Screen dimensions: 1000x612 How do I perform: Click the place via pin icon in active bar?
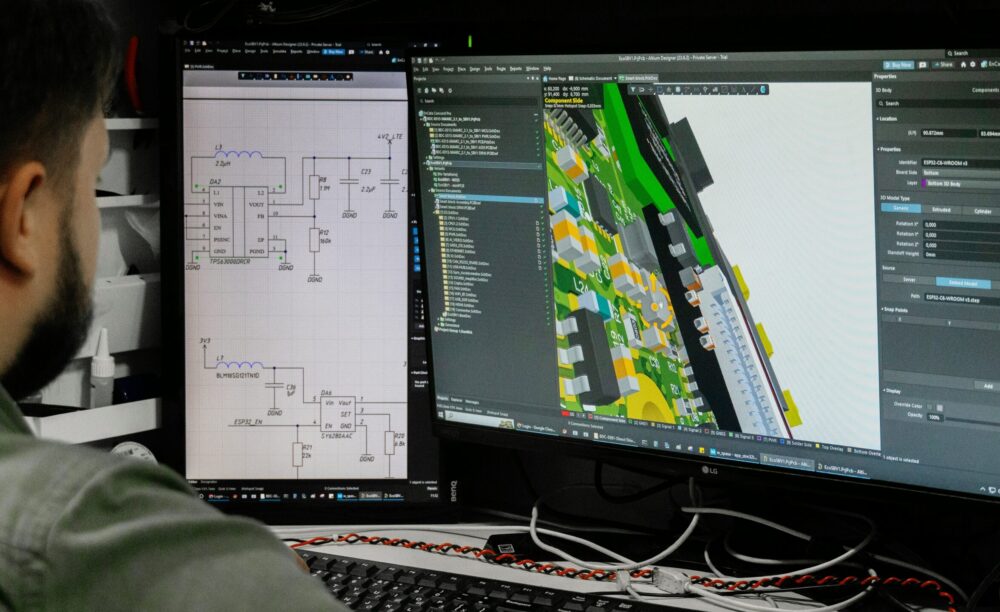[705, 90]
